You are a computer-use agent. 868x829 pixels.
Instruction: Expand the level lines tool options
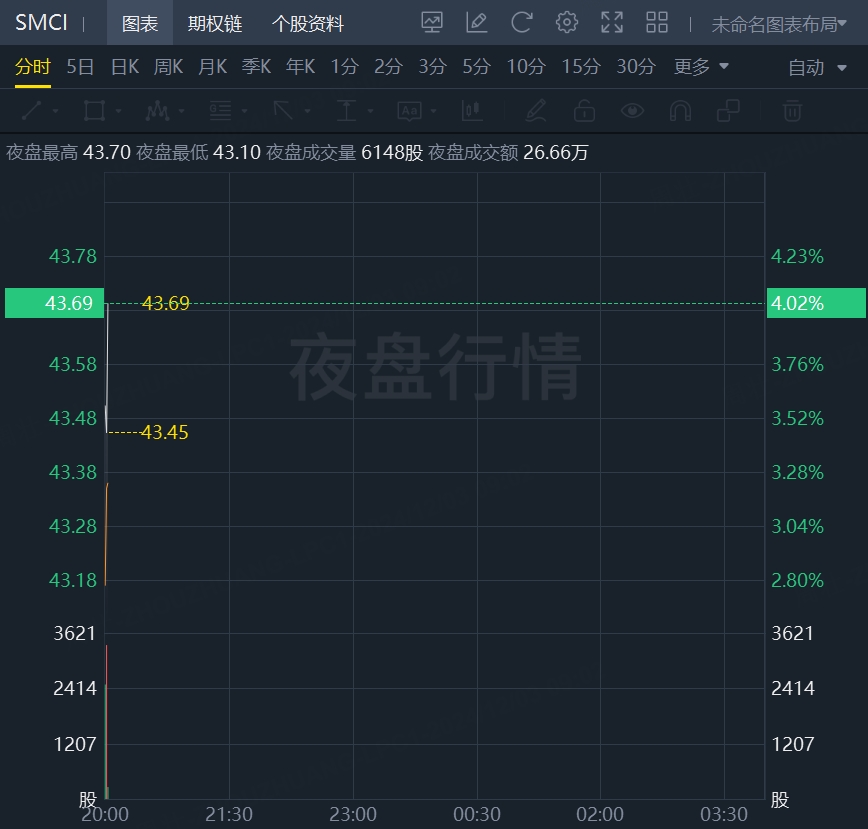pyautogui.click(x=245, y=111)
